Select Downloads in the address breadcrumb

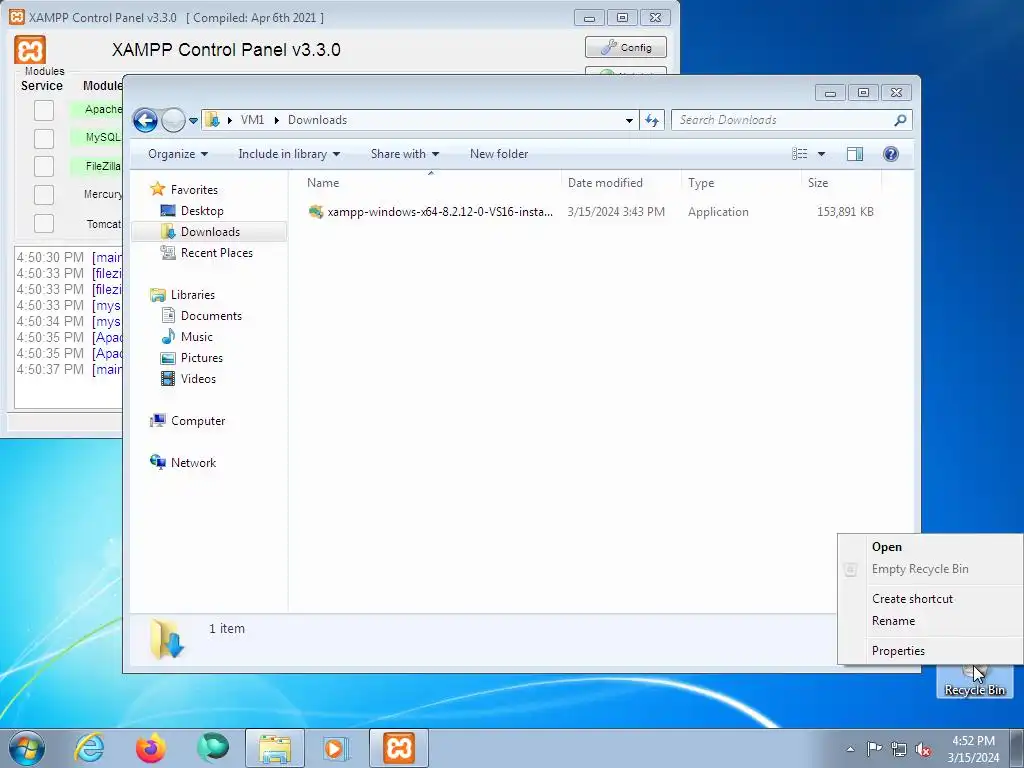317,120
